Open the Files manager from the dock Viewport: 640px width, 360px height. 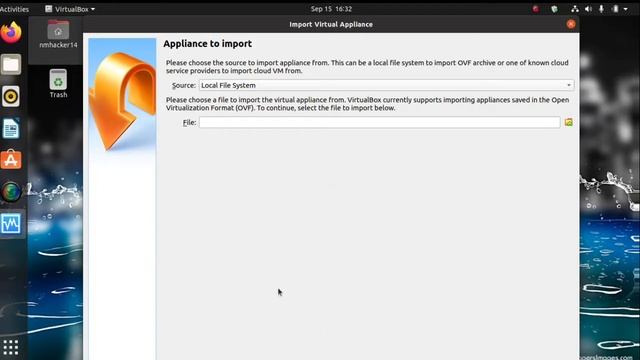point(11,64)
